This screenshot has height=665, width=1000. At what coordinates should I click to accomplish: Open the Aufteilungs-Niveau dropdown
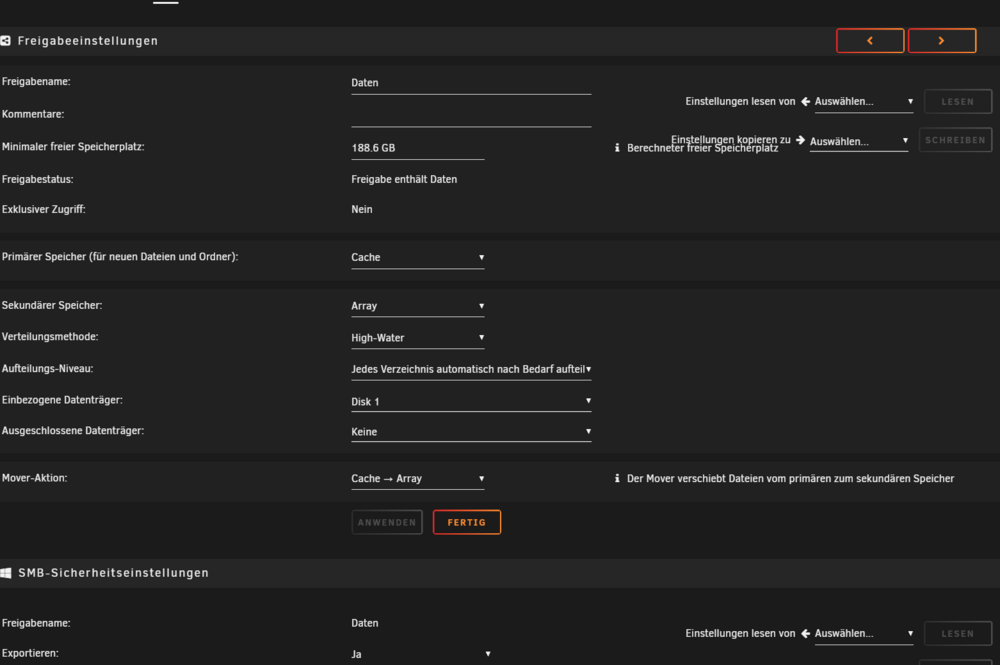coord(471,369)
